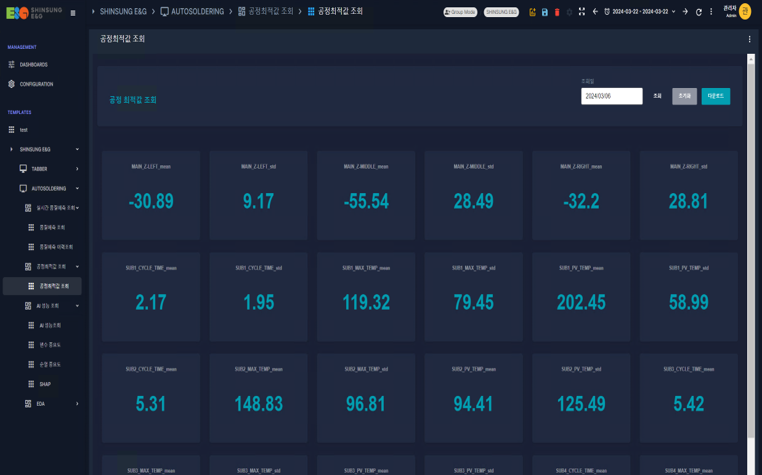Click the date input showing 2024/03/06
This screenshot has height=475, width=762.
(x=612, y=96)
